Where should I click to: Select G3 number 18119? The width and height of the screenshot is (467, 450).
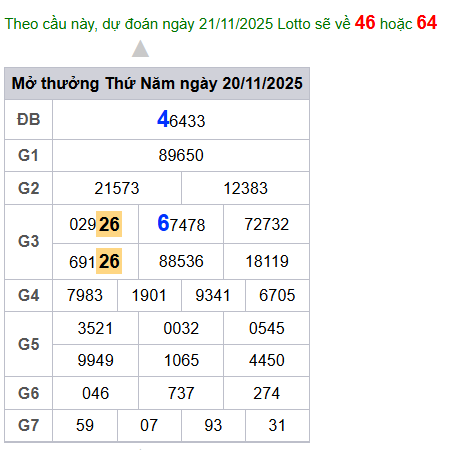267,261
